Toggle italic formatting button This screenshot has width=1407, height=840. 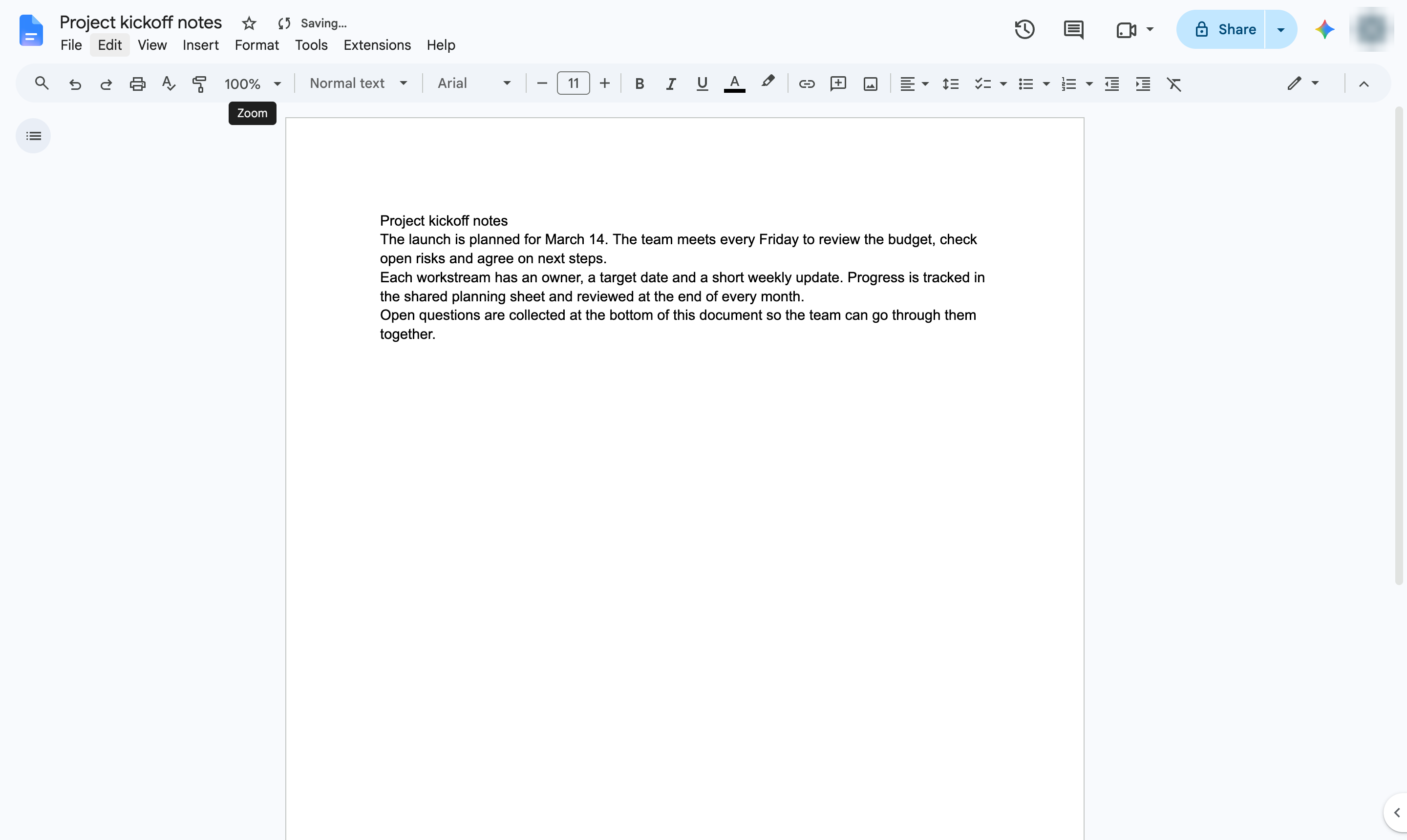tap(670, 84)
